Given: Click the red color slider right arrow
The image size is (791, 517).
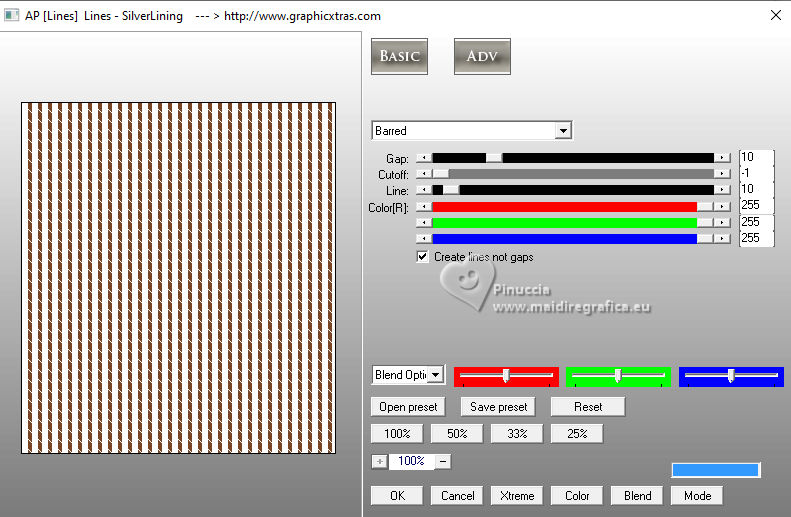Looking at the screenshot, I should [722, 207].
